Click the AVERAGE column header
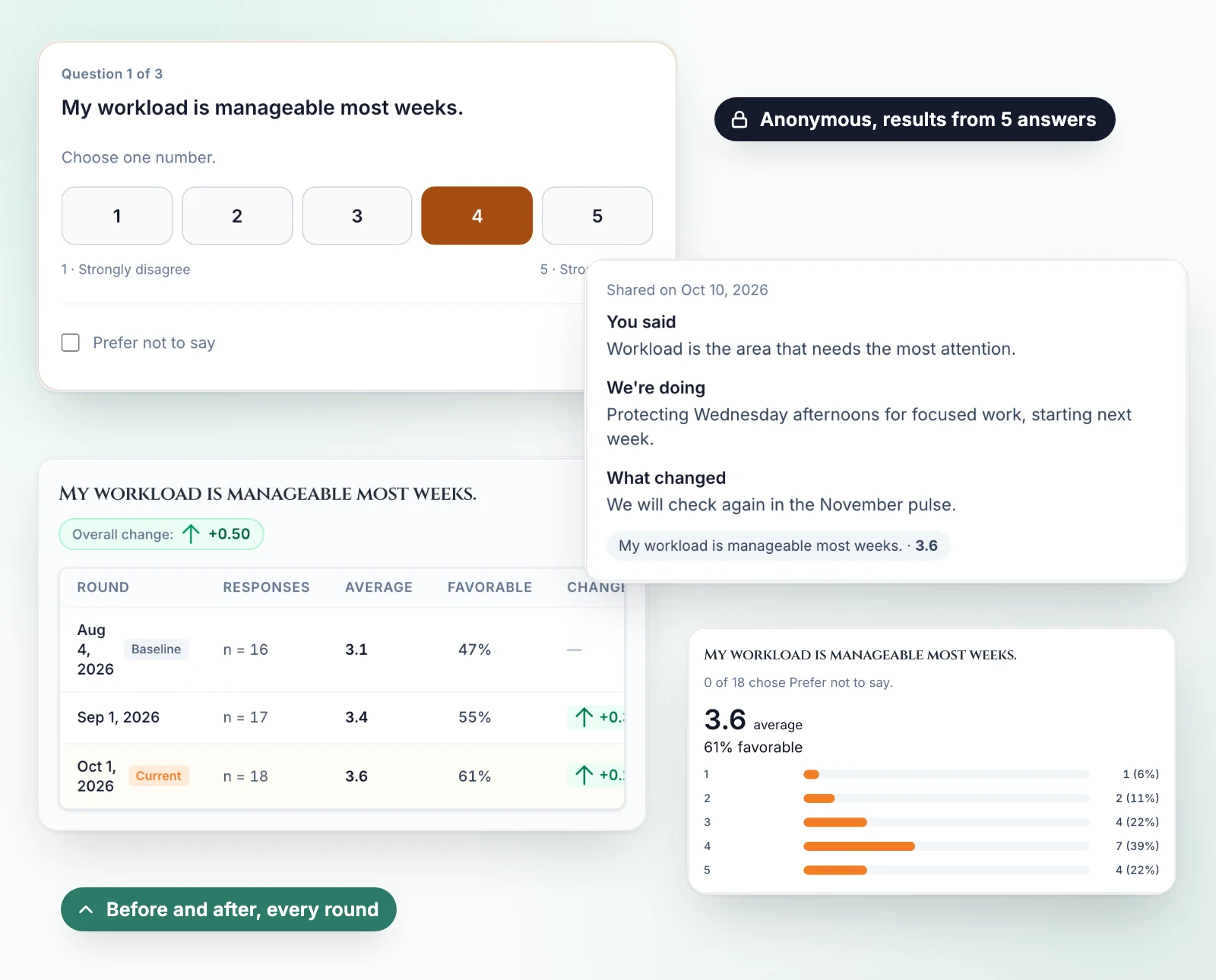1216x980 pixels. (378, 587)
